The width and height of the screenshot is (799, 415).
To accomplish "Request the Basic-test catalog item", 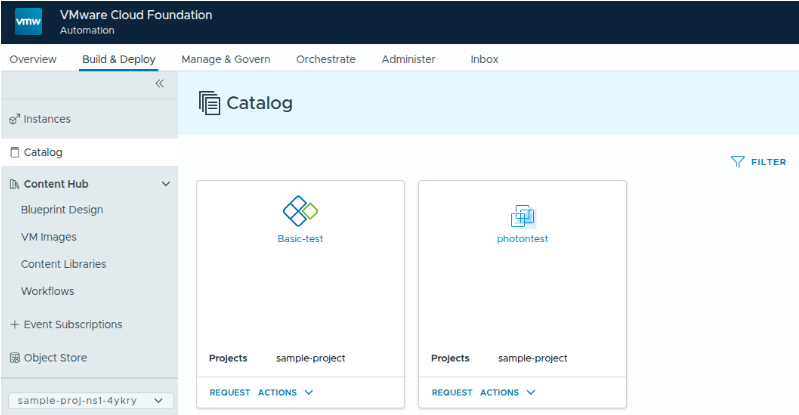I will [x=230, y=393].
